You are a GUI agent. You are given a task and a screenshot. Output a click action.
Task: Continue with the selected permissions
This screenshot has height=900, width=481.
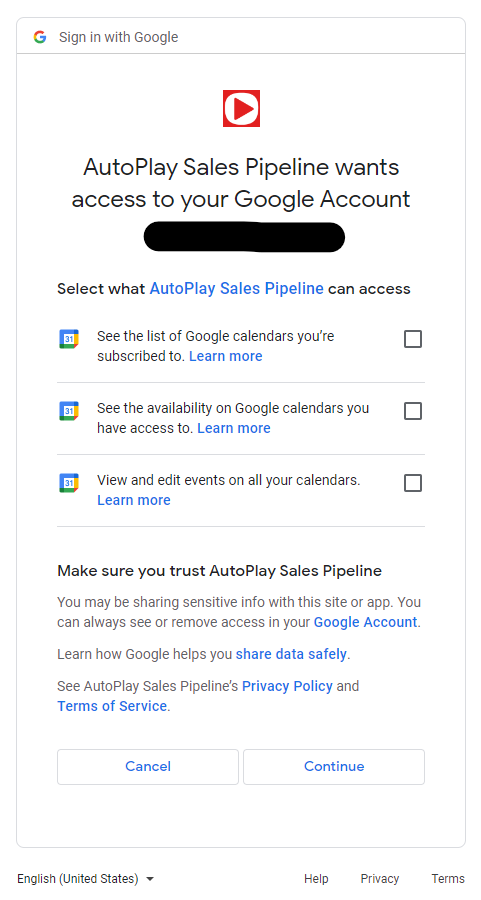click(x=334, y=766)
